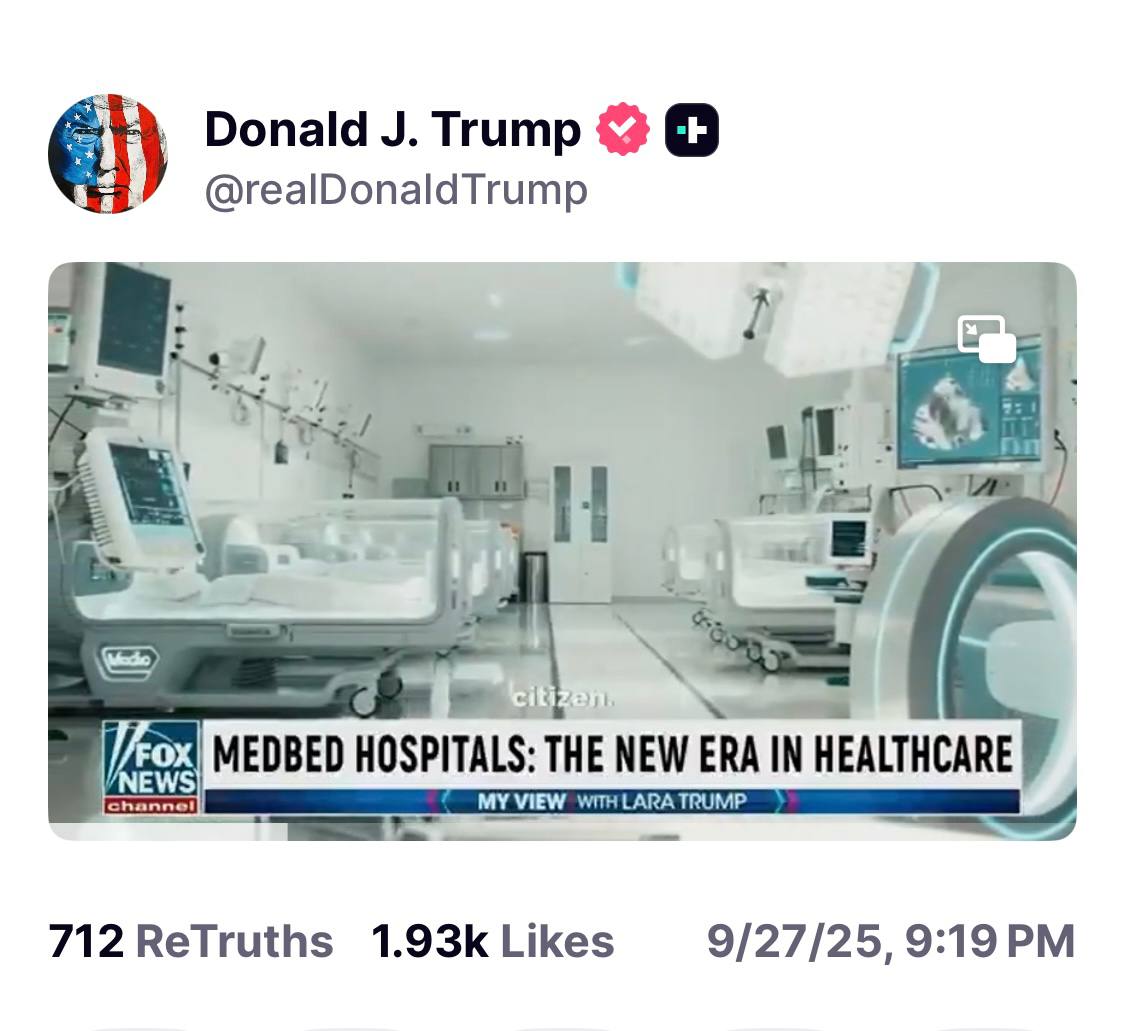
Task: View the 712 ReTruths list
Action: (x=191, y=941)
